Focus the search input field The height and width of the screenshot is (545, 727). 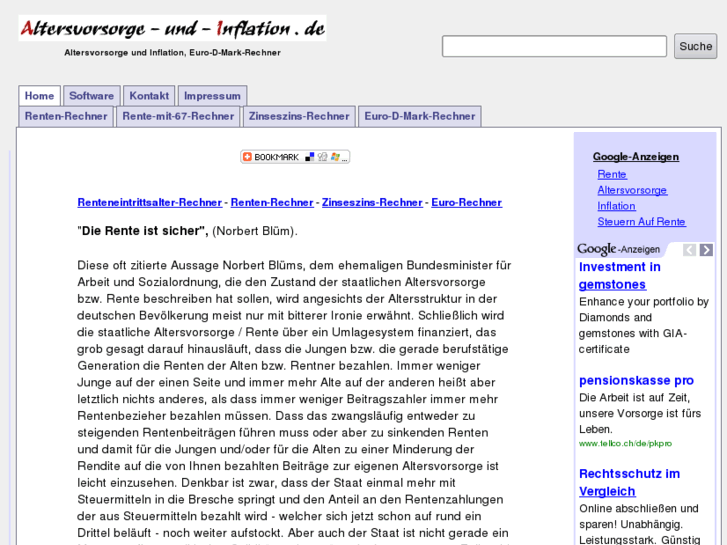click(x=554, y=46)
